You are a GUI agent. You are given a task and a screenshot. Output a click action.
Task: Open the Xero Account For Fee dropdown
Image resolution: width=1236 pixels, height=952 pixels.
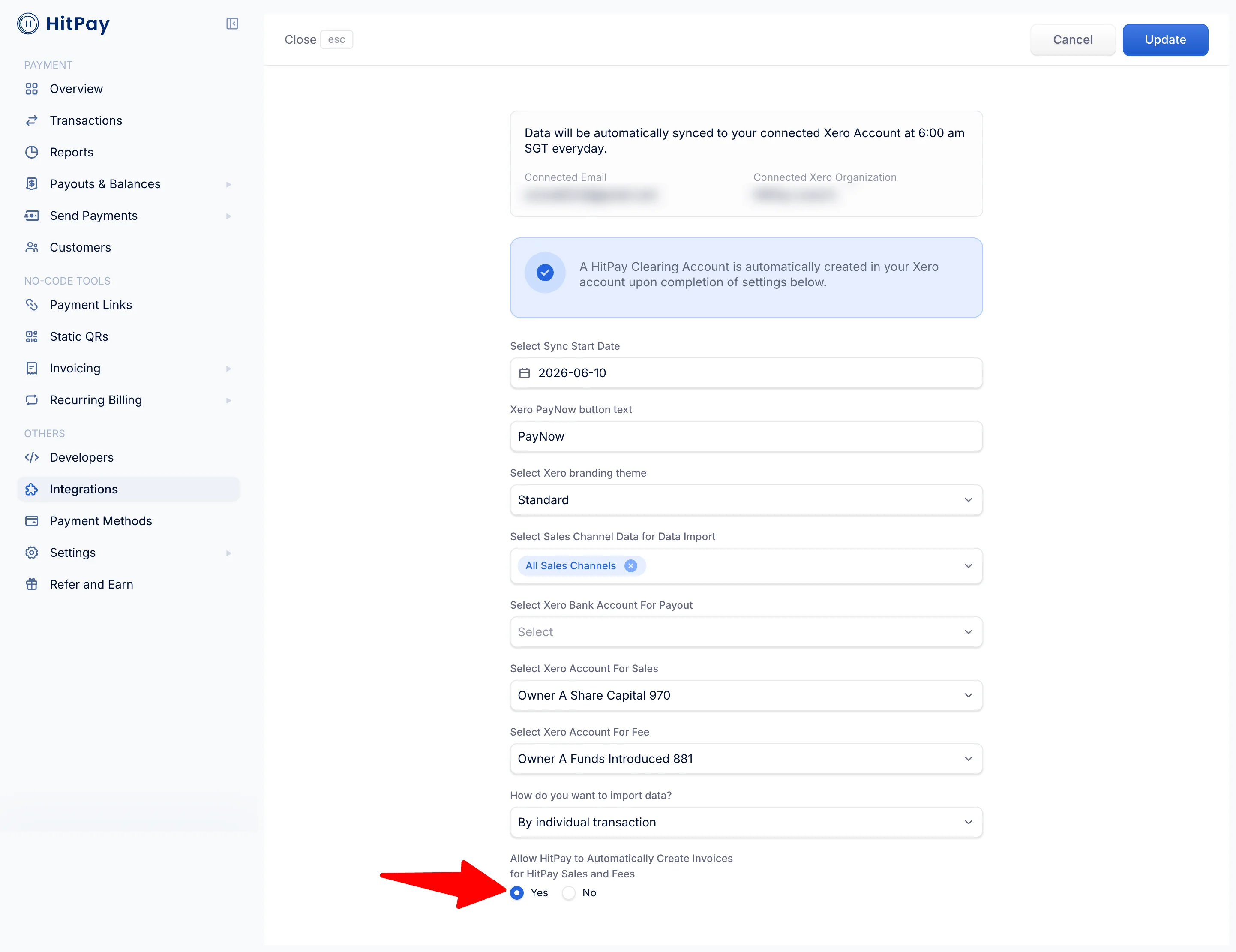[x=746, y=758]
